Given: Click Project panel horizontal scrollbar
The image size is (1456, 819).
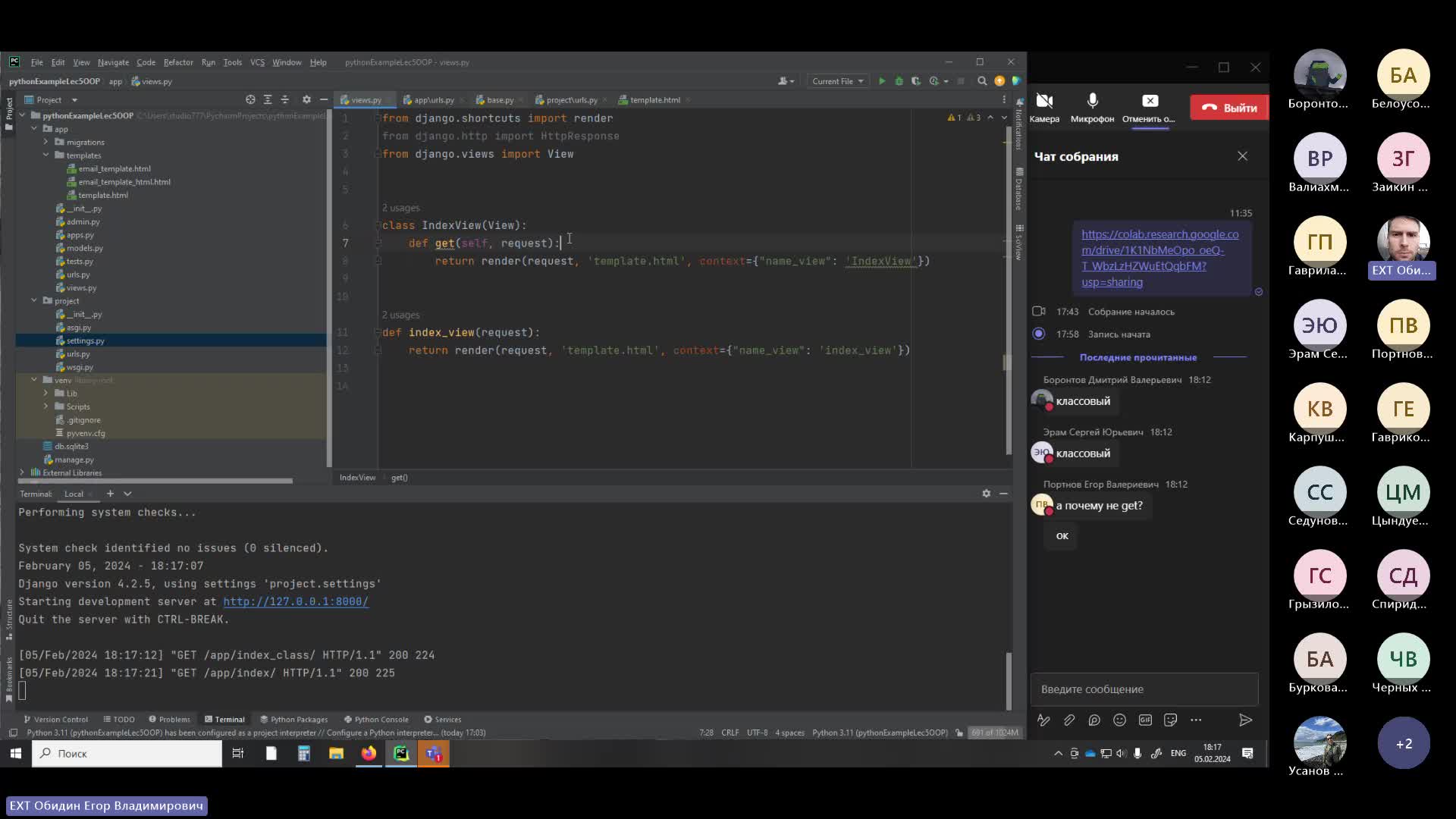Looking at the screenshot, I should click(155, 481).
